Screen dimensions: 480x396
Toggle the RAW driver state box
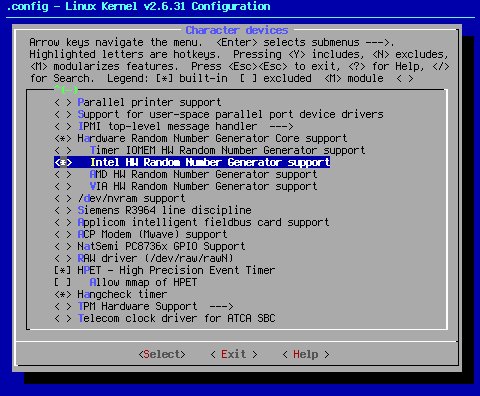click(x=63, y=258)
